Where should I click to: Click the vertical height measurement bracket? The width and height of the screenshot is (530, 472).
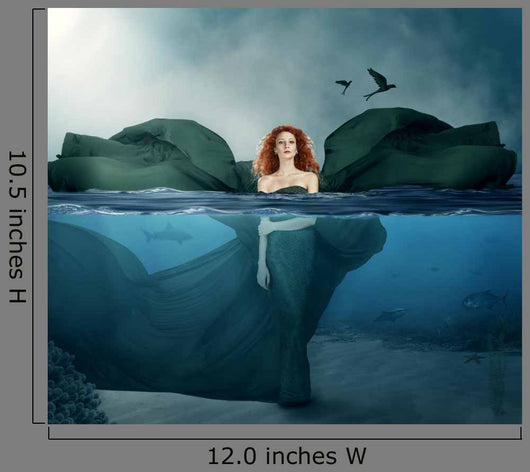(38, 216)
